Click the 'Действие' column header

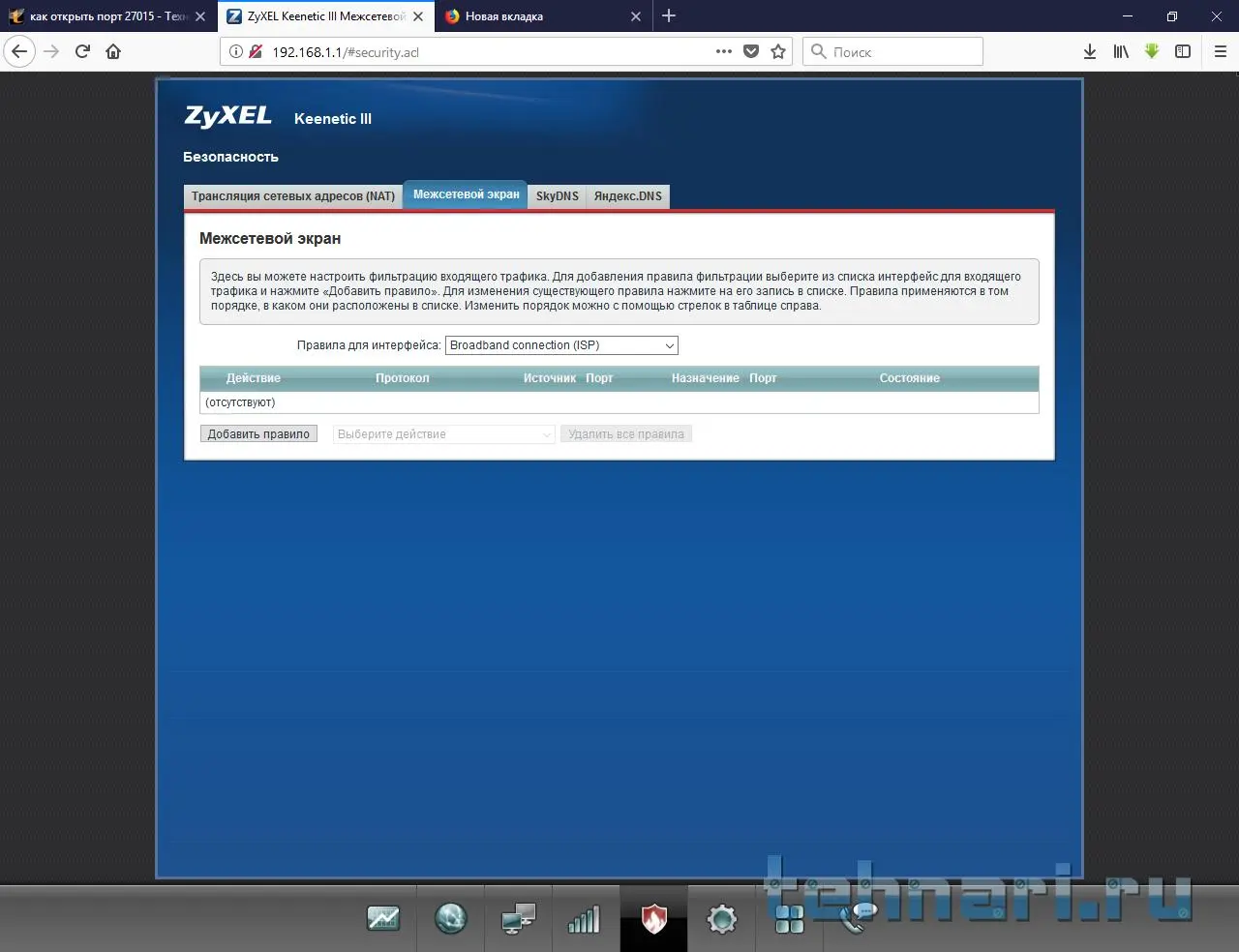pyautogui.click(x=254, y=378)
